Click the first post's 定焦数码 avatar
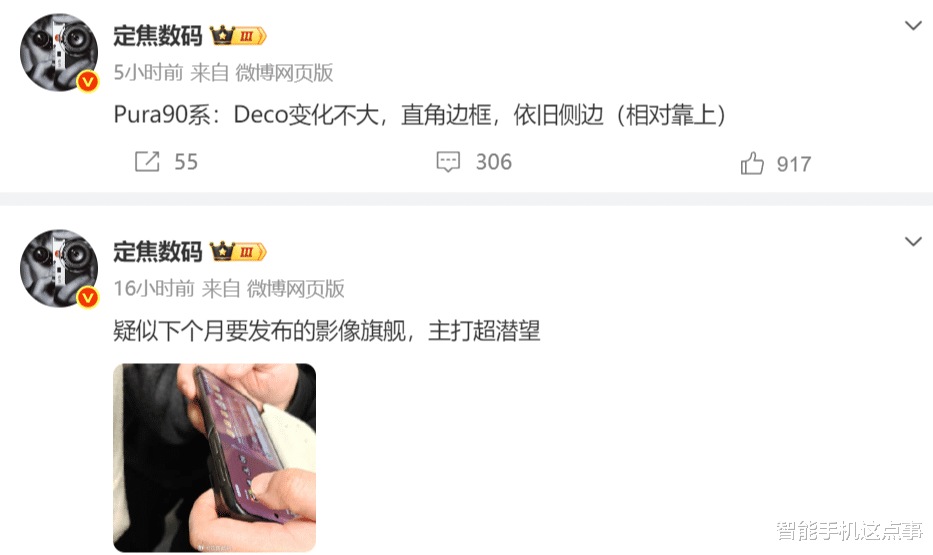The width and height of the screenshot is (933, 555). (59, 52)
